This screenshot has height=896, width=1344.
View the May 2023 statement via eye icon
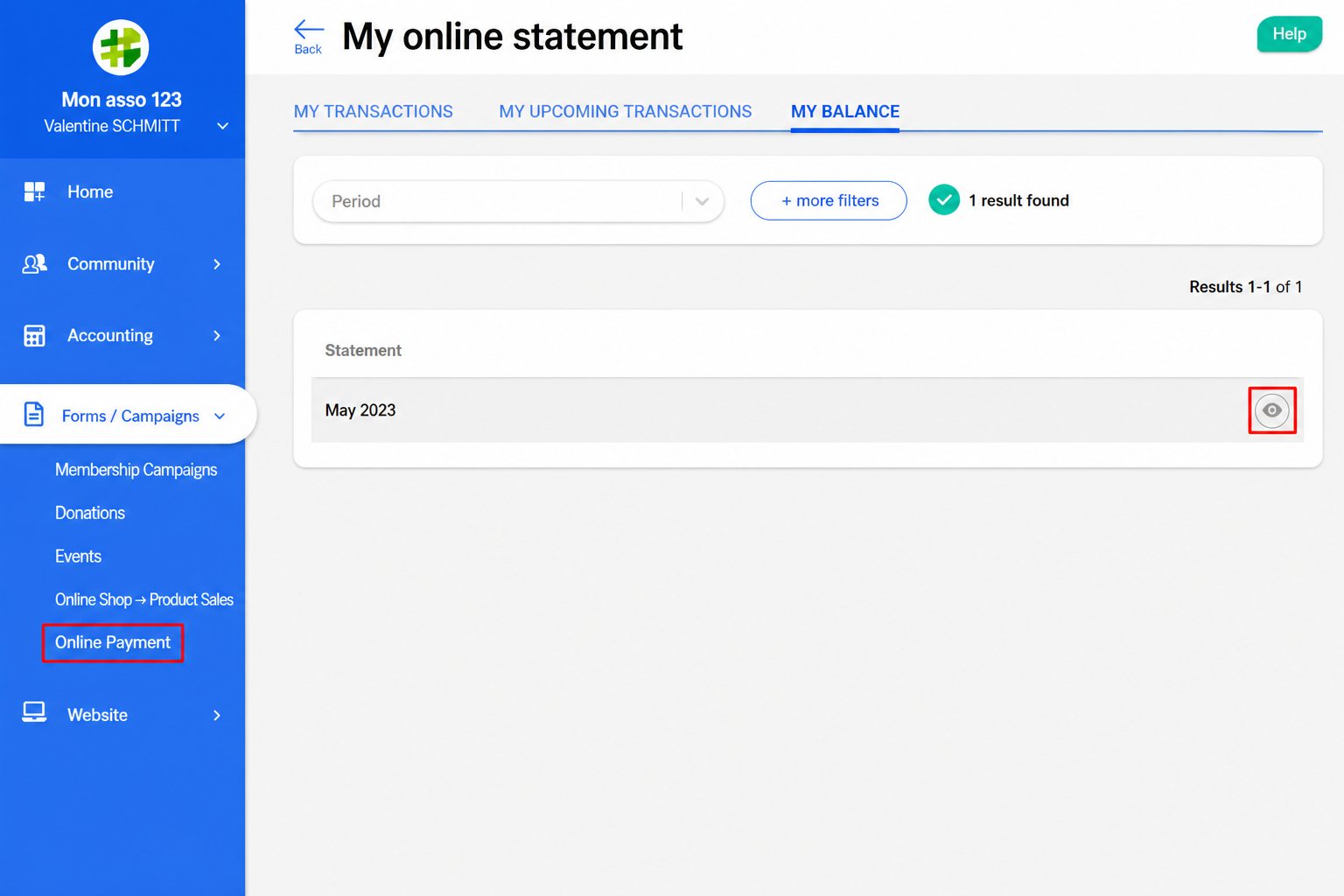(x=1272, y=410)
